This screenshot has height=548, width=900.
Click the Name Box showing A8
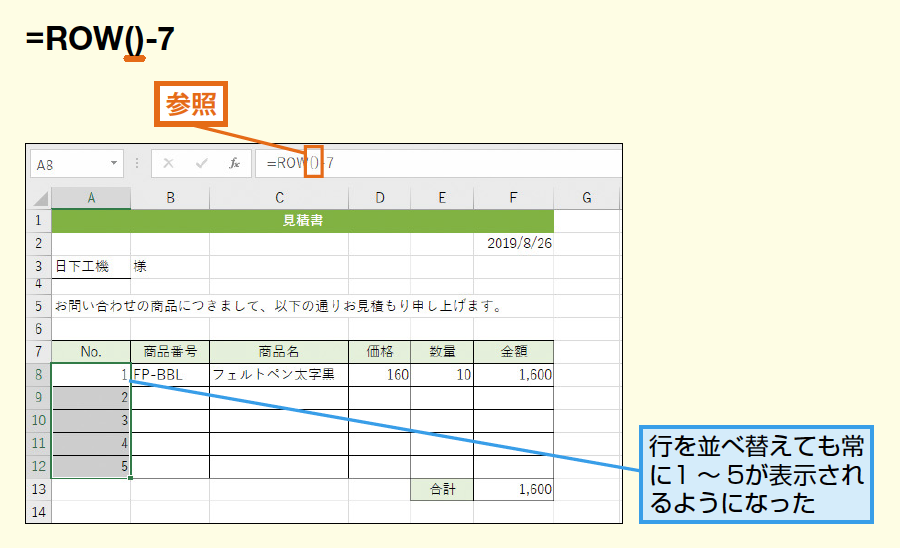(x=77, y=165)
